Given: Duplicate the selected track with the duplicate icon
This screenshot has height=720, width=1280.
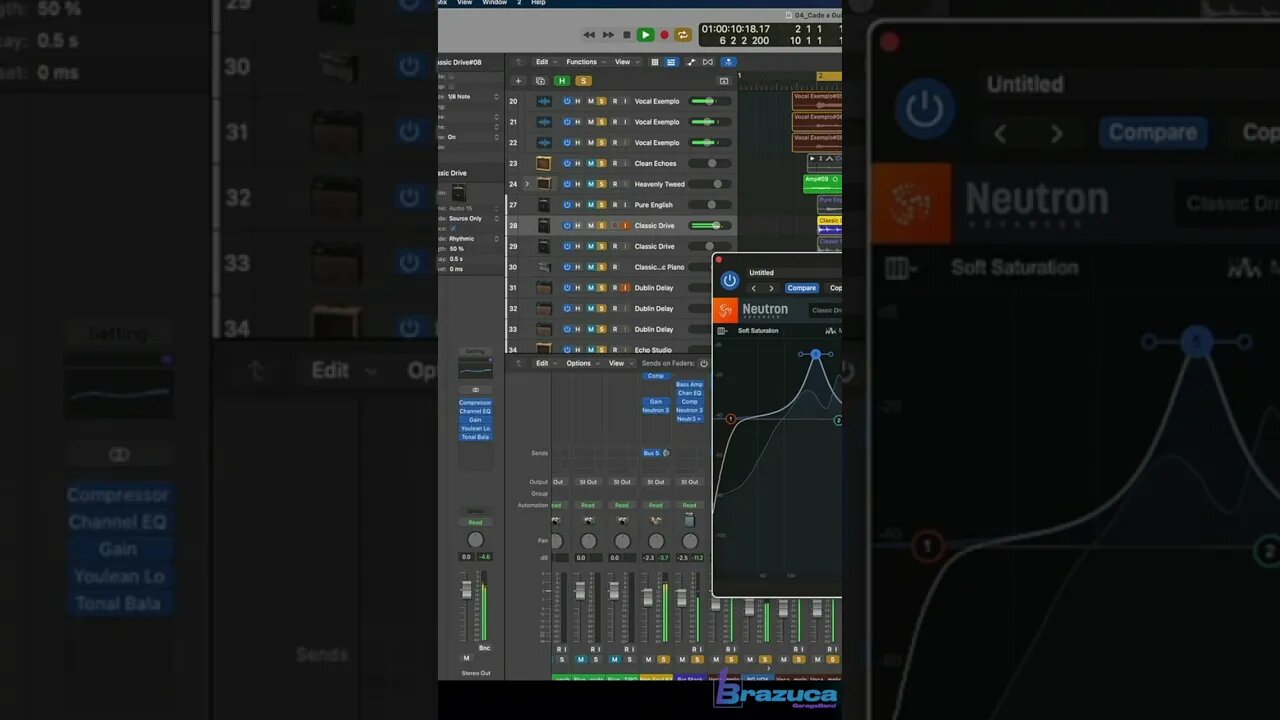Looking at the screenshot, I should pyautogui.click(x=540, y=81).
